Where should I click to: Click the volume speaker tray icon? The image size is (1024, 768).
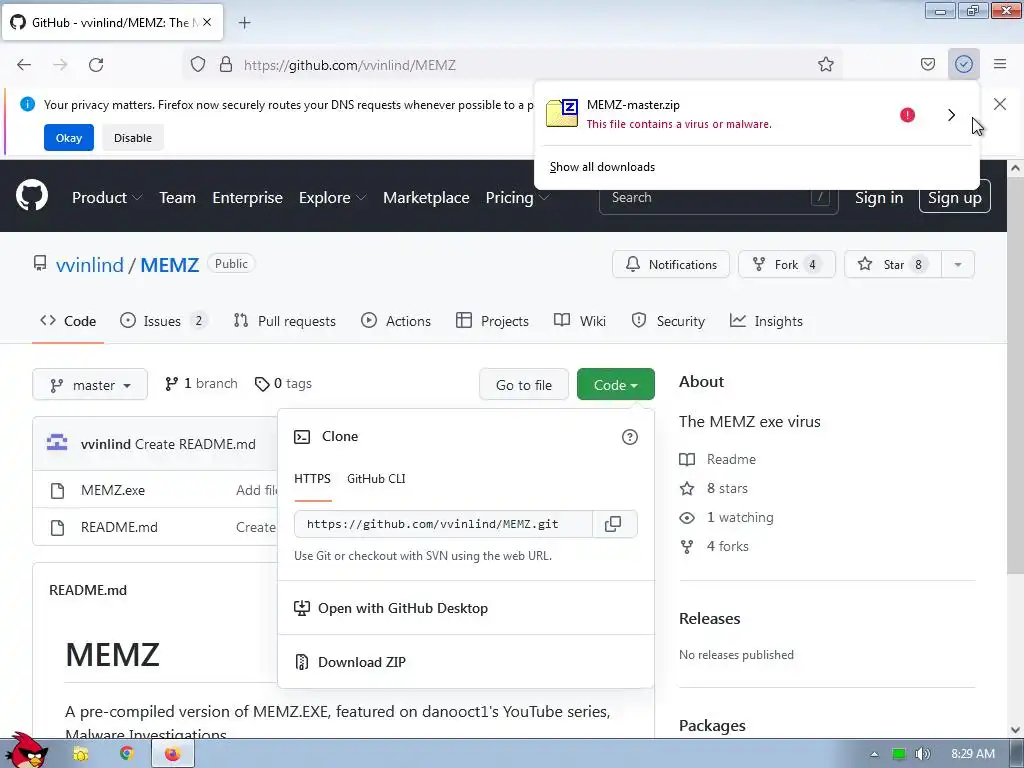[922, 754]
